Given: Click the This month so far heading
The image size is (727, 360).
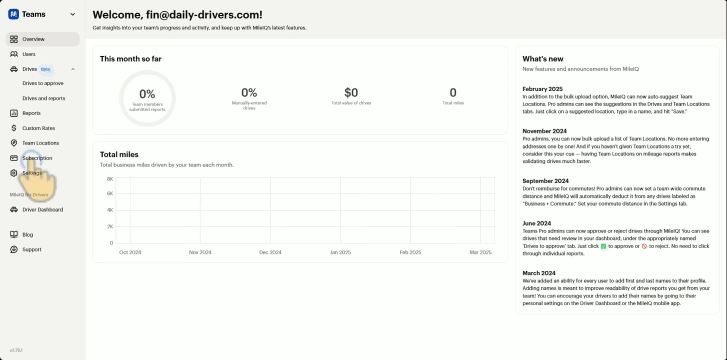Looking at the screenshot, I should click(x=131, y=59).
